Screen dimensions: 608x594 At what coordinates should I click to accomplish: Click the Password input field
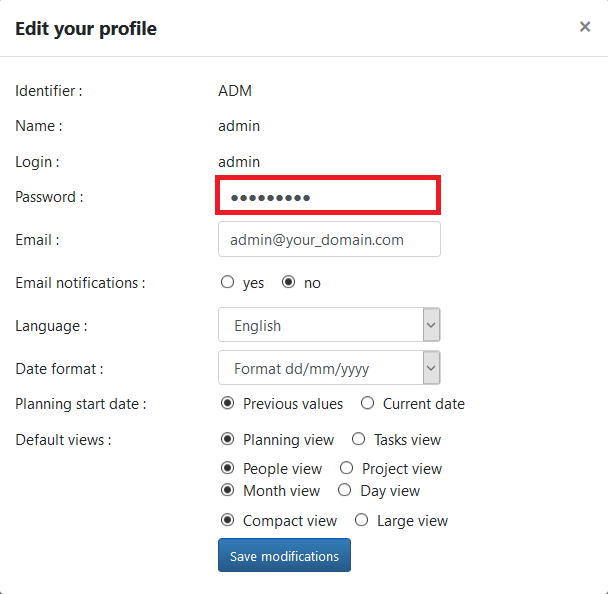[328, 197]
